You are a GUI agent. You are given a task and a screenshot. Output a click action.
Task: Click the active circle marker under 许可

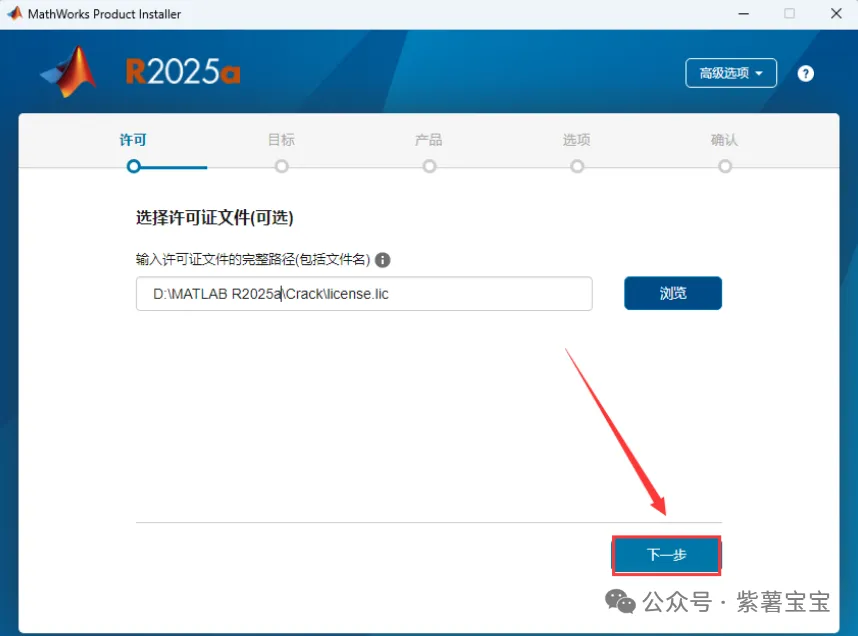point(133,166)
